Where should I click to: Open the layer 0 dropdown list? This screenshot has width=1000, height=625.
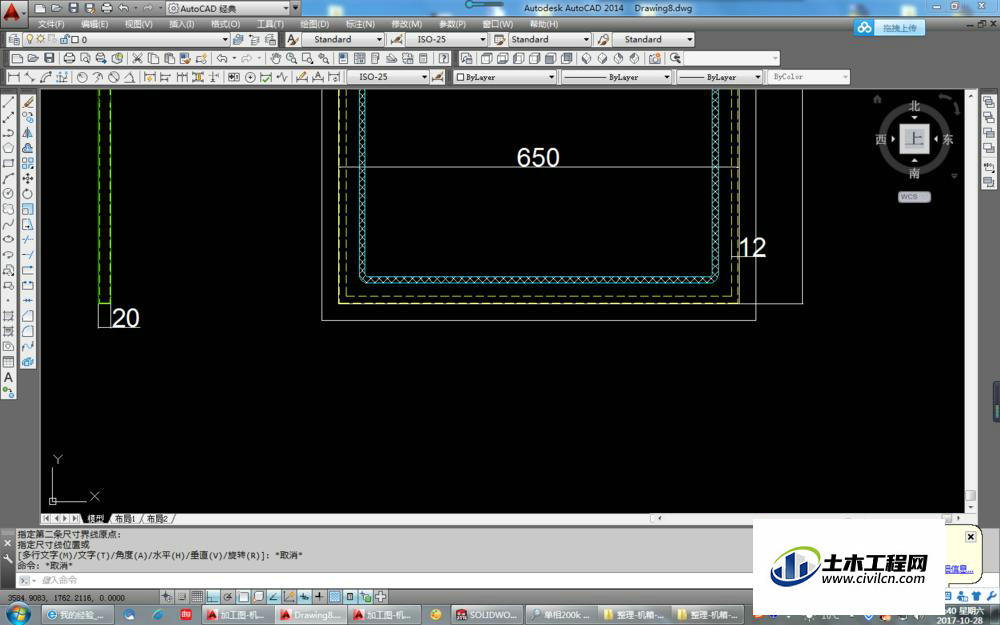[126, 40]
